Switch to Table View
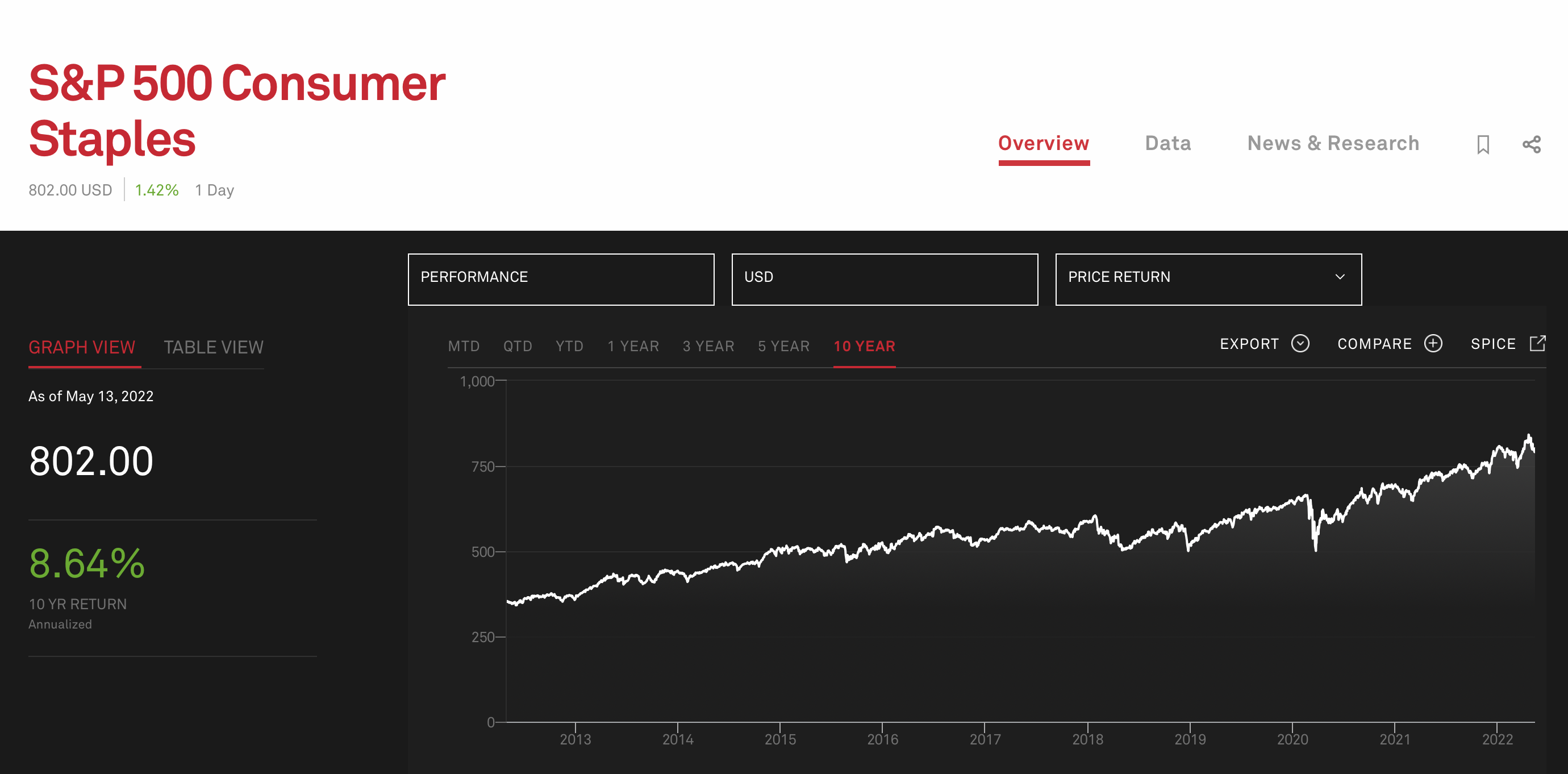Viewport: 1568px width, 774px height. pos(214,347)
